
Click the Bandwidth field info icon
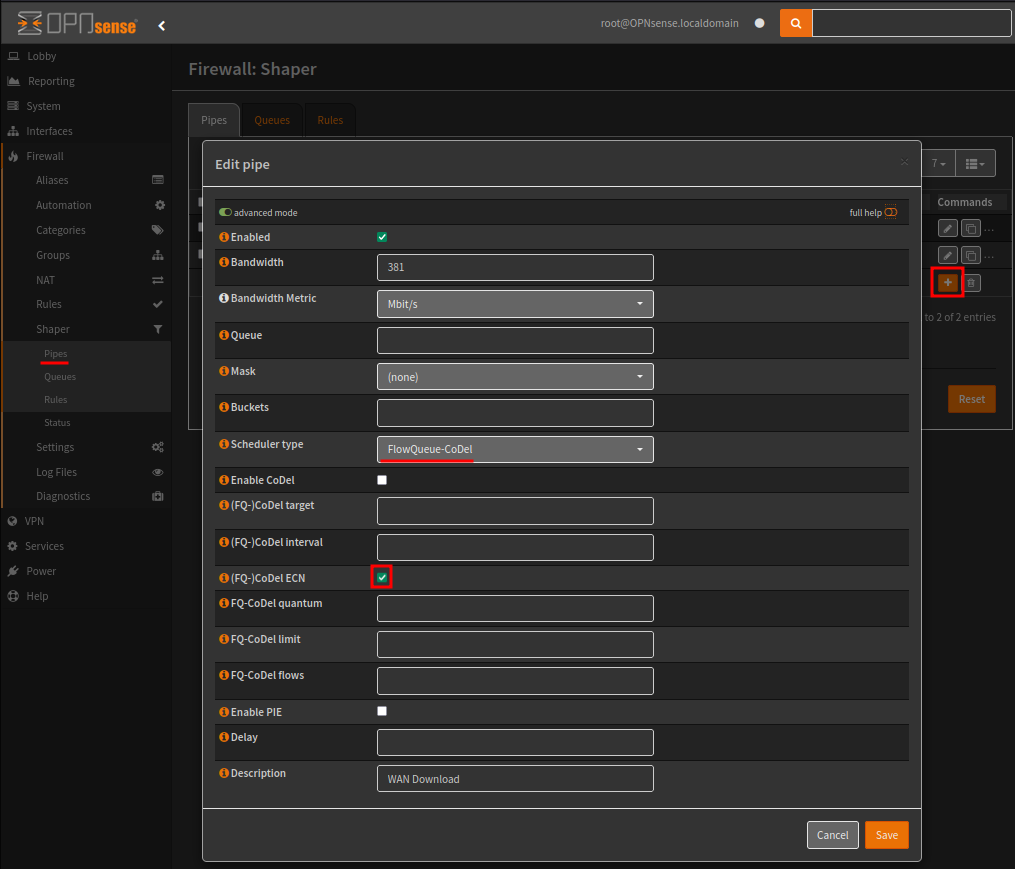[x=224, y=262]
